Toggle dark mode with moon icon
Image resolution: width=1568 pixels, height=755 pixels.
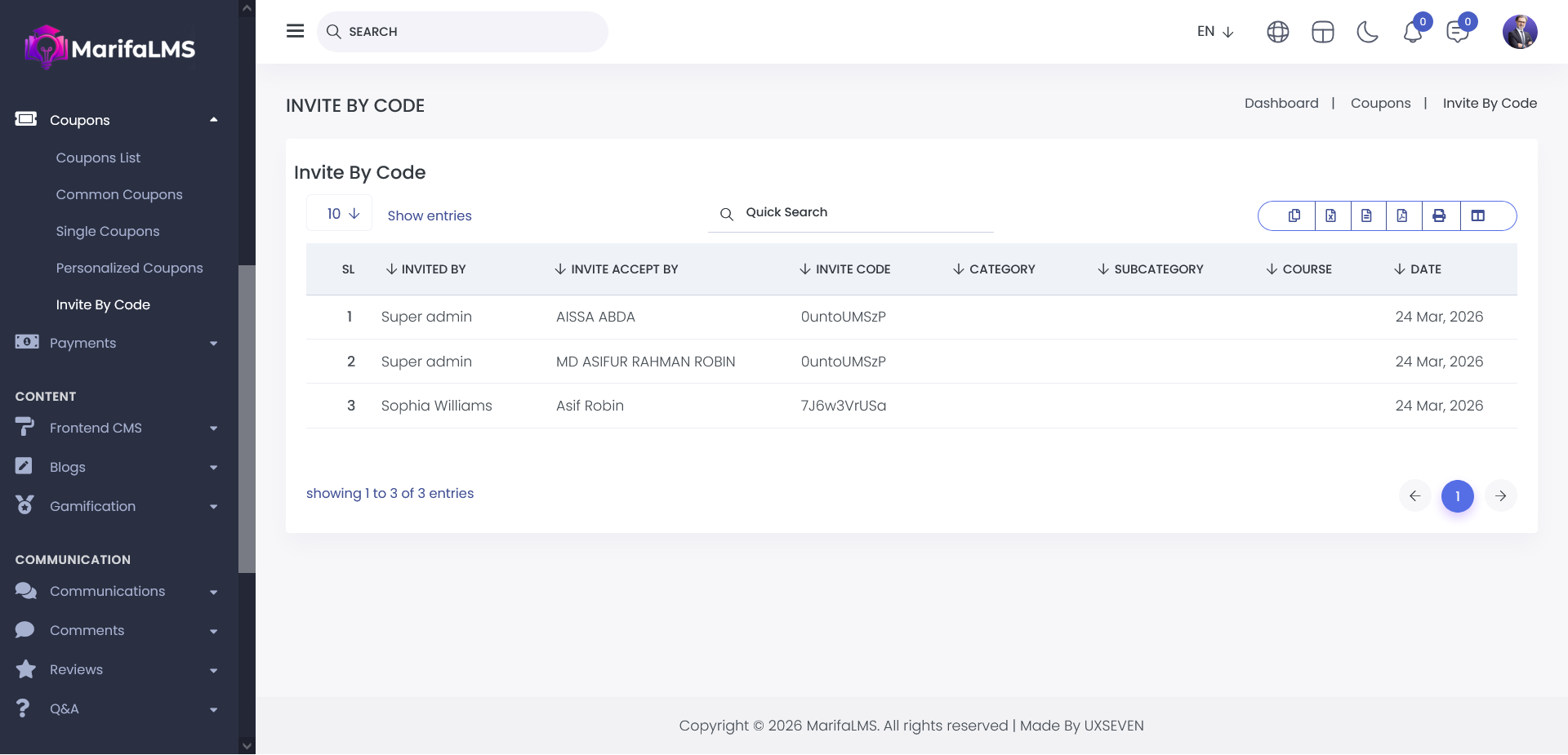pos(1367,32)
